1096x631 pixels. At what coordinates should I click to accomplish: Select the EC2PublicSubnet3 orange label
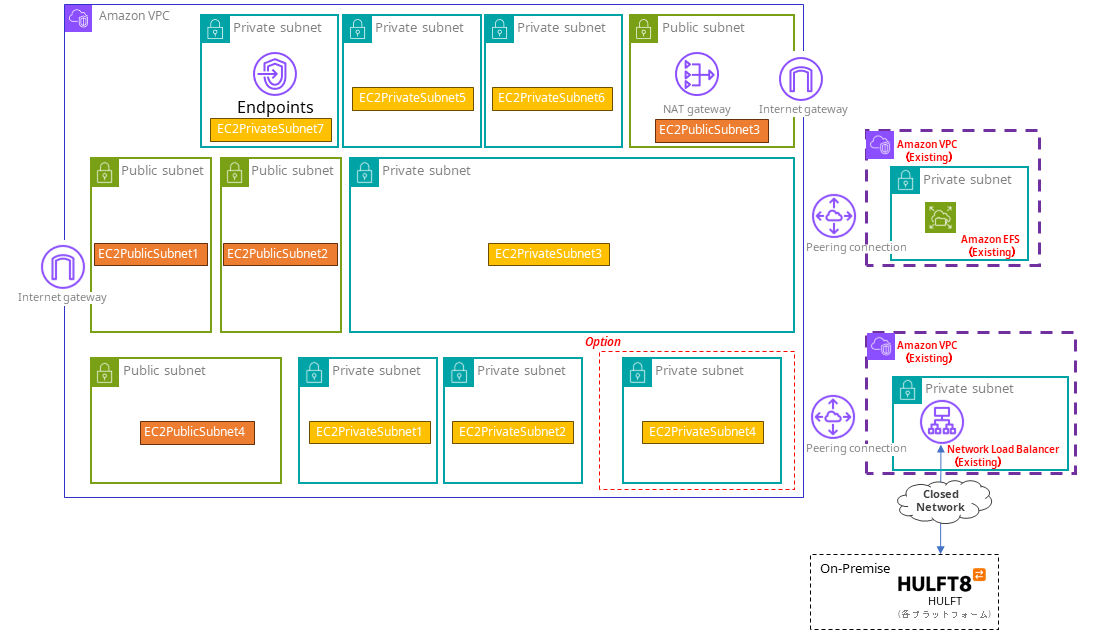712,131
